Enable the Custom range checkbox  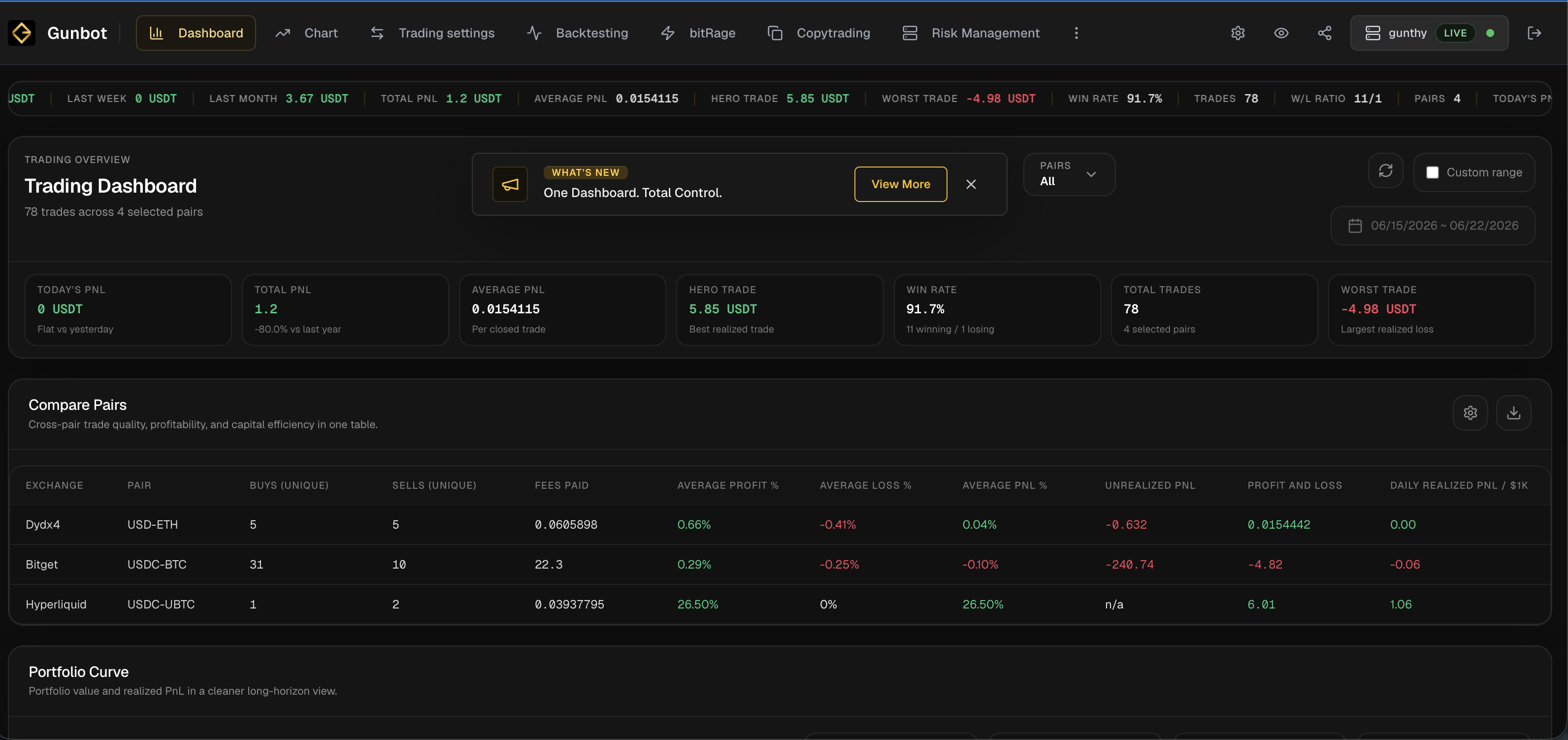[1432, 172]
